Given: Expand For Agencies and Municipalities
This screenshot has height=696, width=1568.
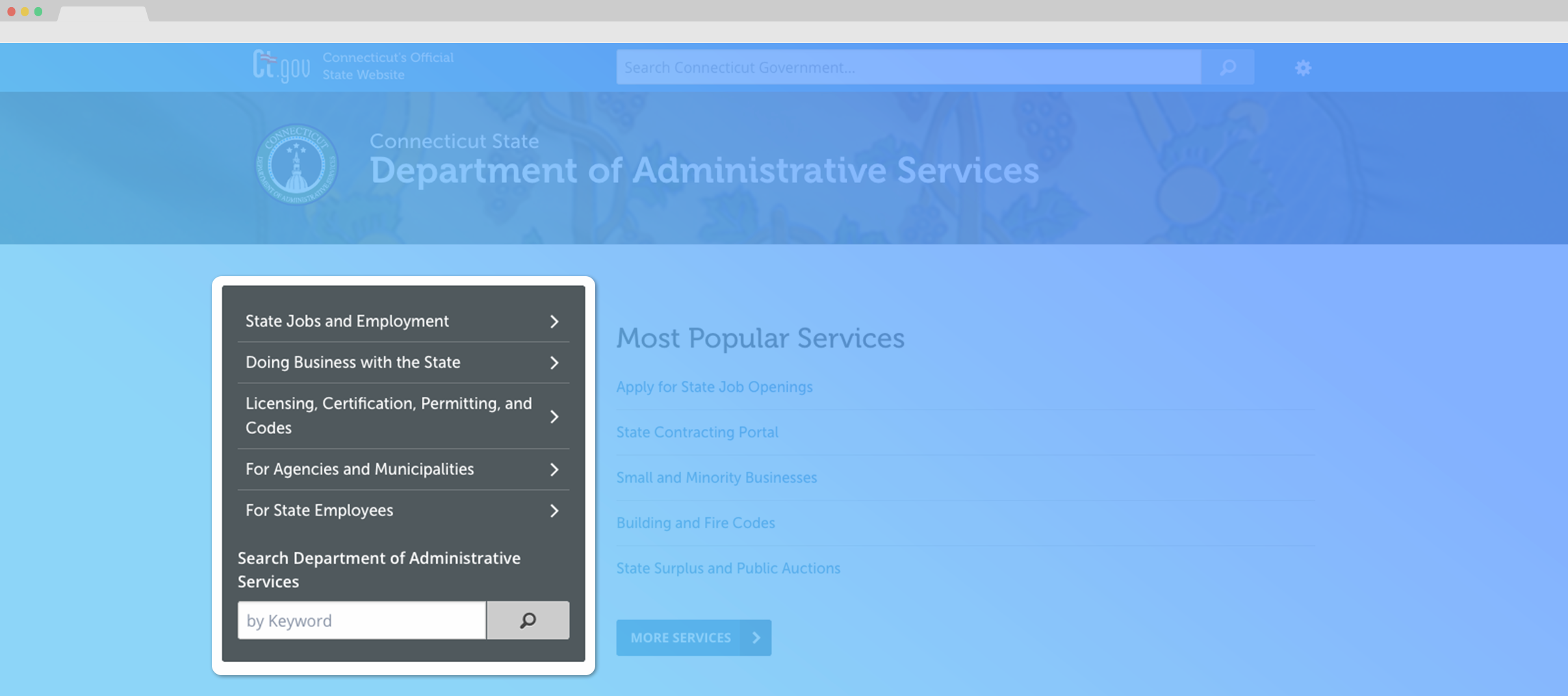Looking at the screenshot, I should click(x=554, y=469).
